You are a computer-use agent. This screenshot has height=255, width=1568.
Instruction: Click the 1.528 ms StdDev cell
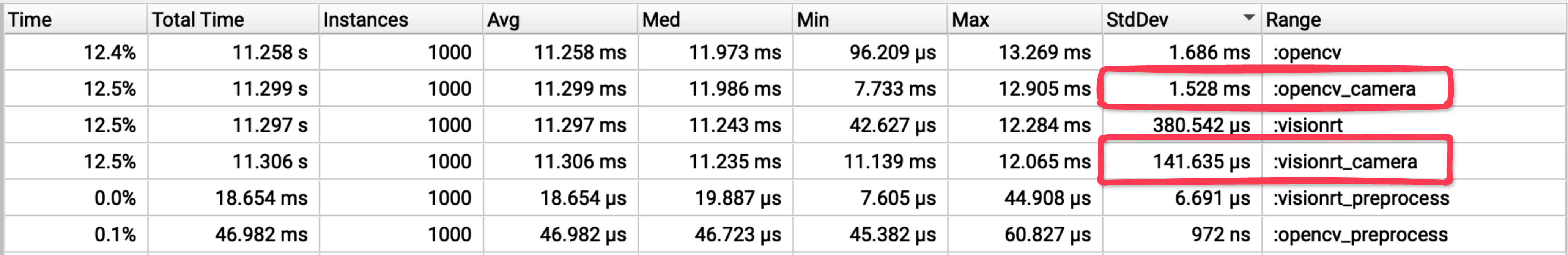[x=1209, y=89]
